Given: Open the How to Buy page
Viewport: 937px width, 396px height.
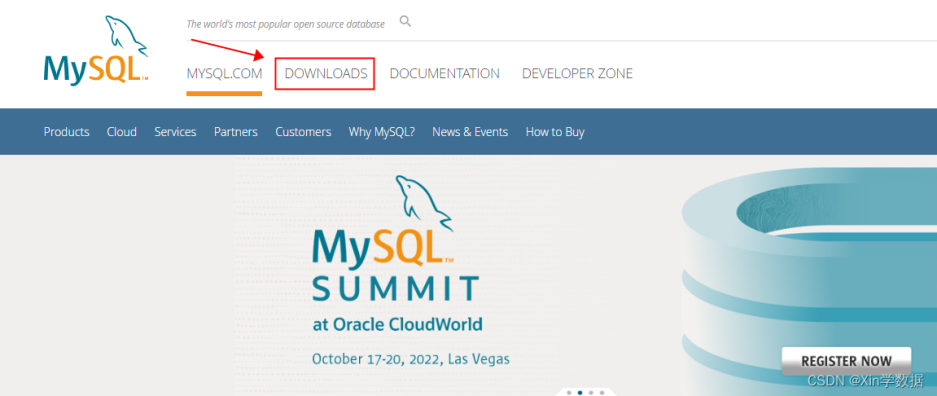Looking at the screenshot, I should pyautogui.click(x=555, y=132).
